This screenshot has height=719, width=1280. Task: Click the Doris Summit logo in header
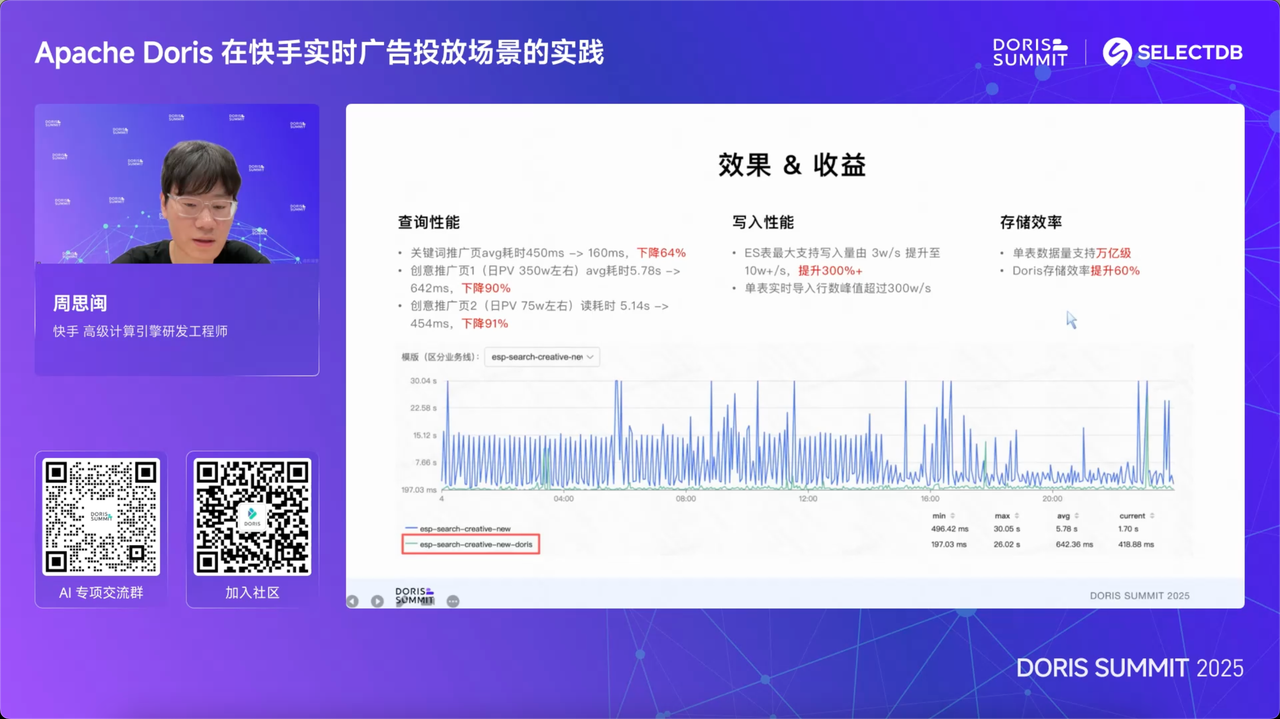(1029, 53)
